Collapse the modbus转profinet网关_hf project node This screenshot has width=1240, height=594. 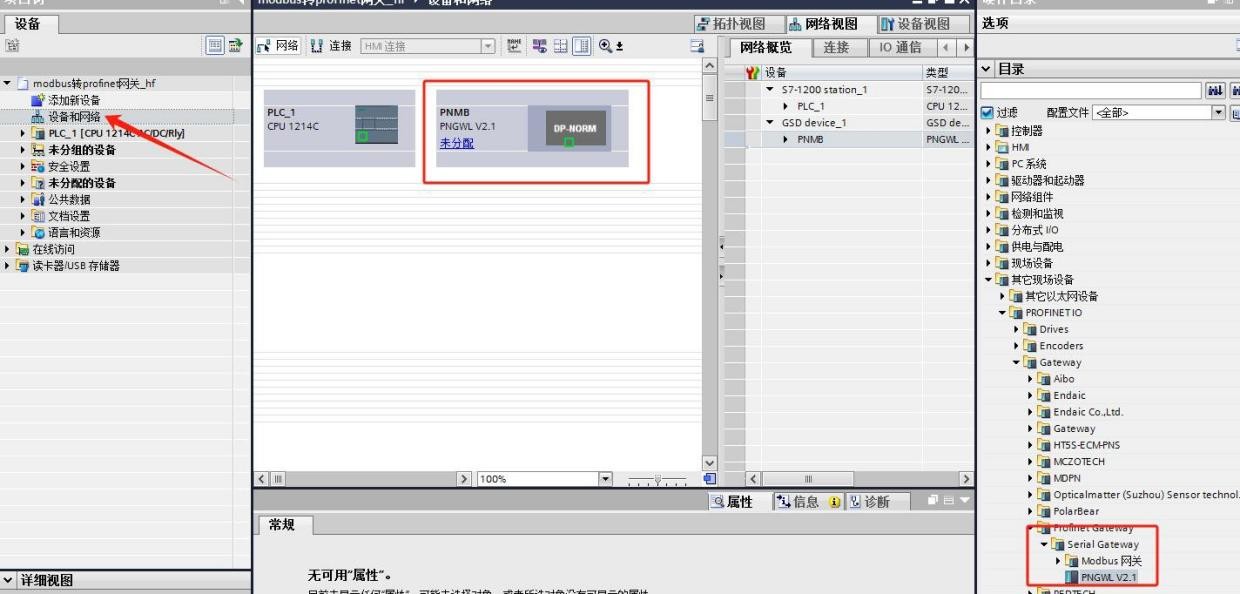(8, 84)
